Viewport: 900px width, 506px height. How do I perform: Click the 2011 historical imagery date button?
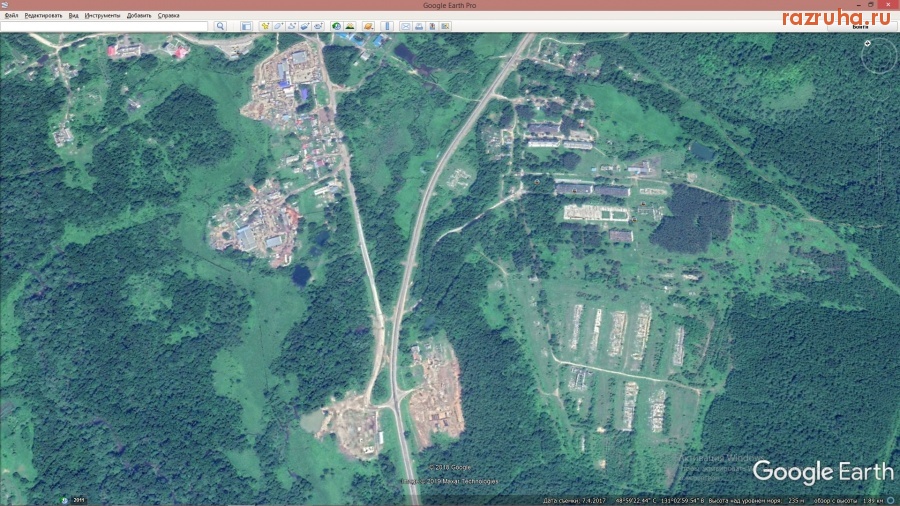[x=78, y=500]
